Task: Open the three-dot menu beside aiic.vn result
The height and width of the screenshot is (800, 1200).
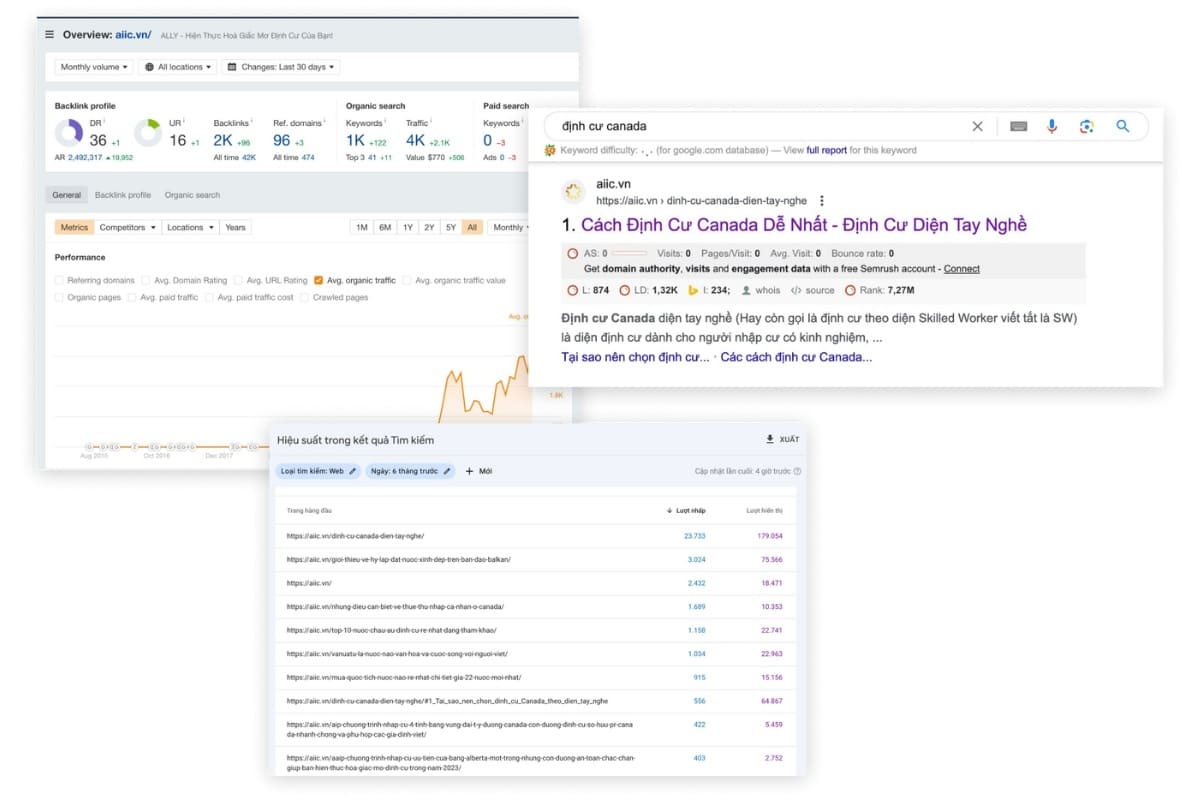Action: coord(822,200)
